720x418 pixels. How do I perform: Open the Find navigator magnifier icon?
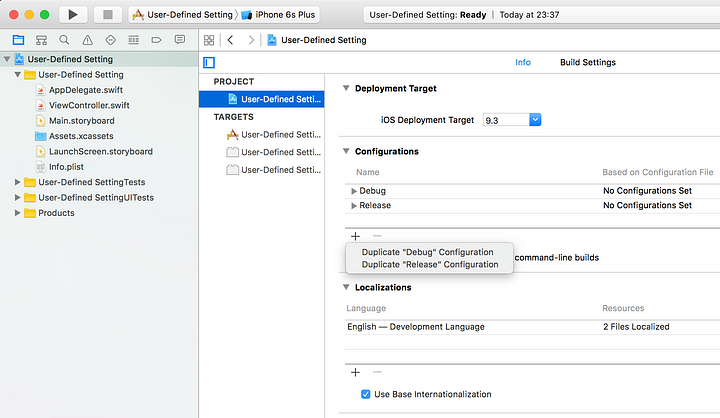tap(64, 40)
